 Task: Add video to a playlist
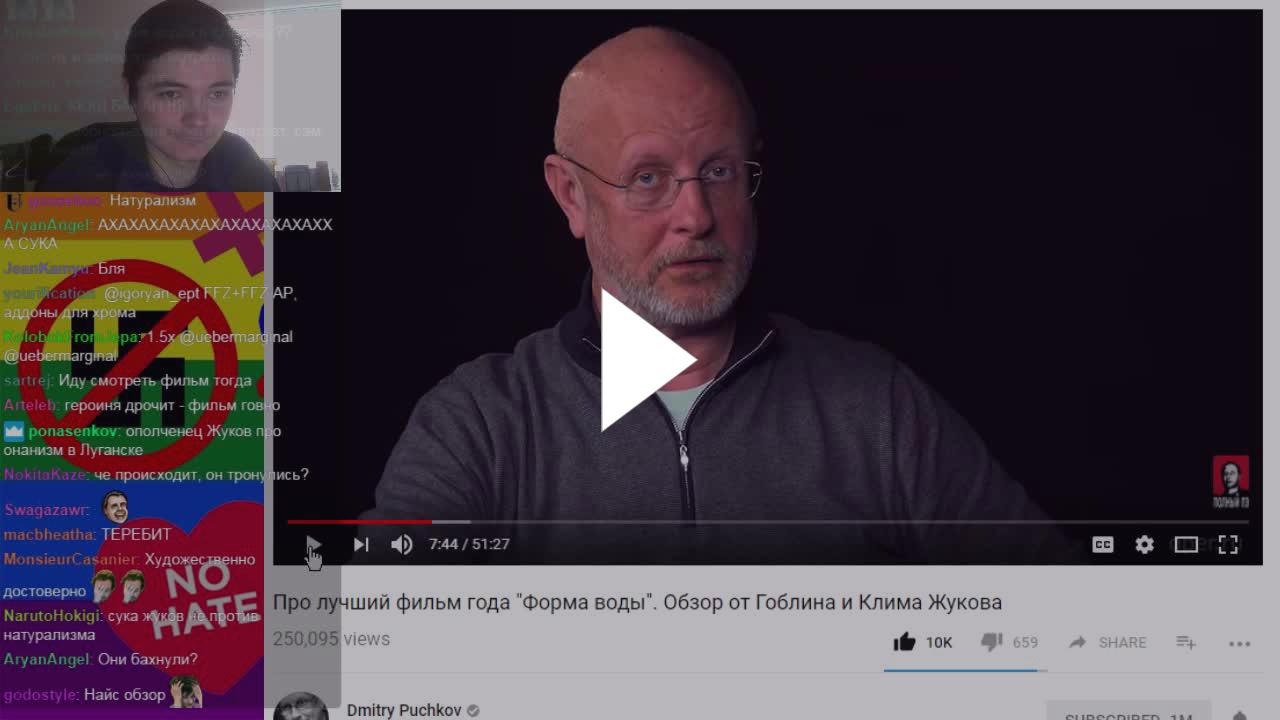click(x=1186, y=642)
